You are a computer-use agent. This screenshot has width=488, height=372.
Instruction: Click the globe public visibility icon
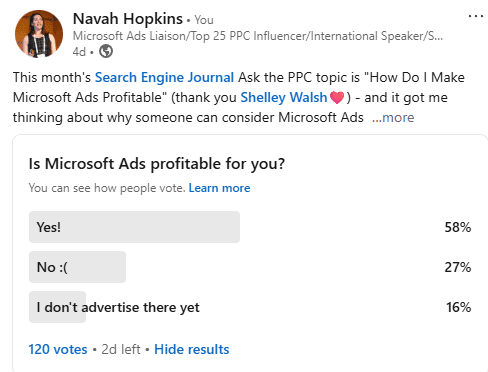tap(106, 52)
